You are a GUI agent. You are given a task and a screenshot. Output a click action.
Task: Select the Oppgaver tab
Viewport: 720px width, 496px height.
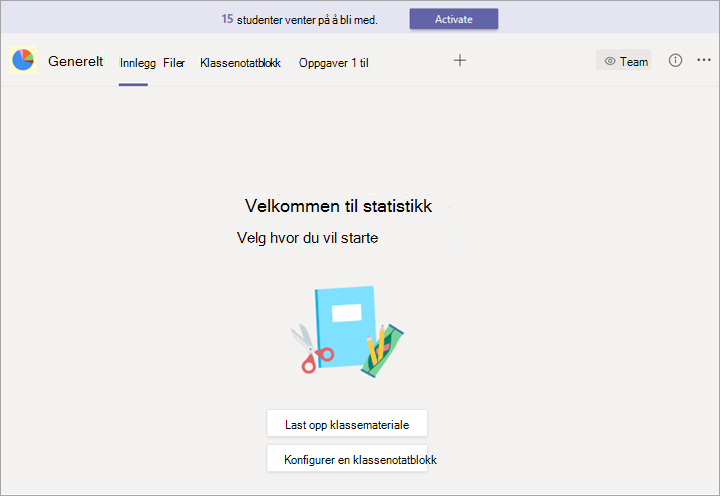click(x=323, y=63)
